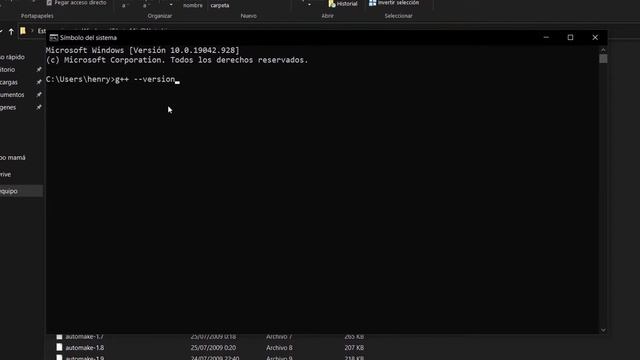Select automake-1.8 file in Explorer
The width and height of the screenshot is (640, 360).
point(84,348)
